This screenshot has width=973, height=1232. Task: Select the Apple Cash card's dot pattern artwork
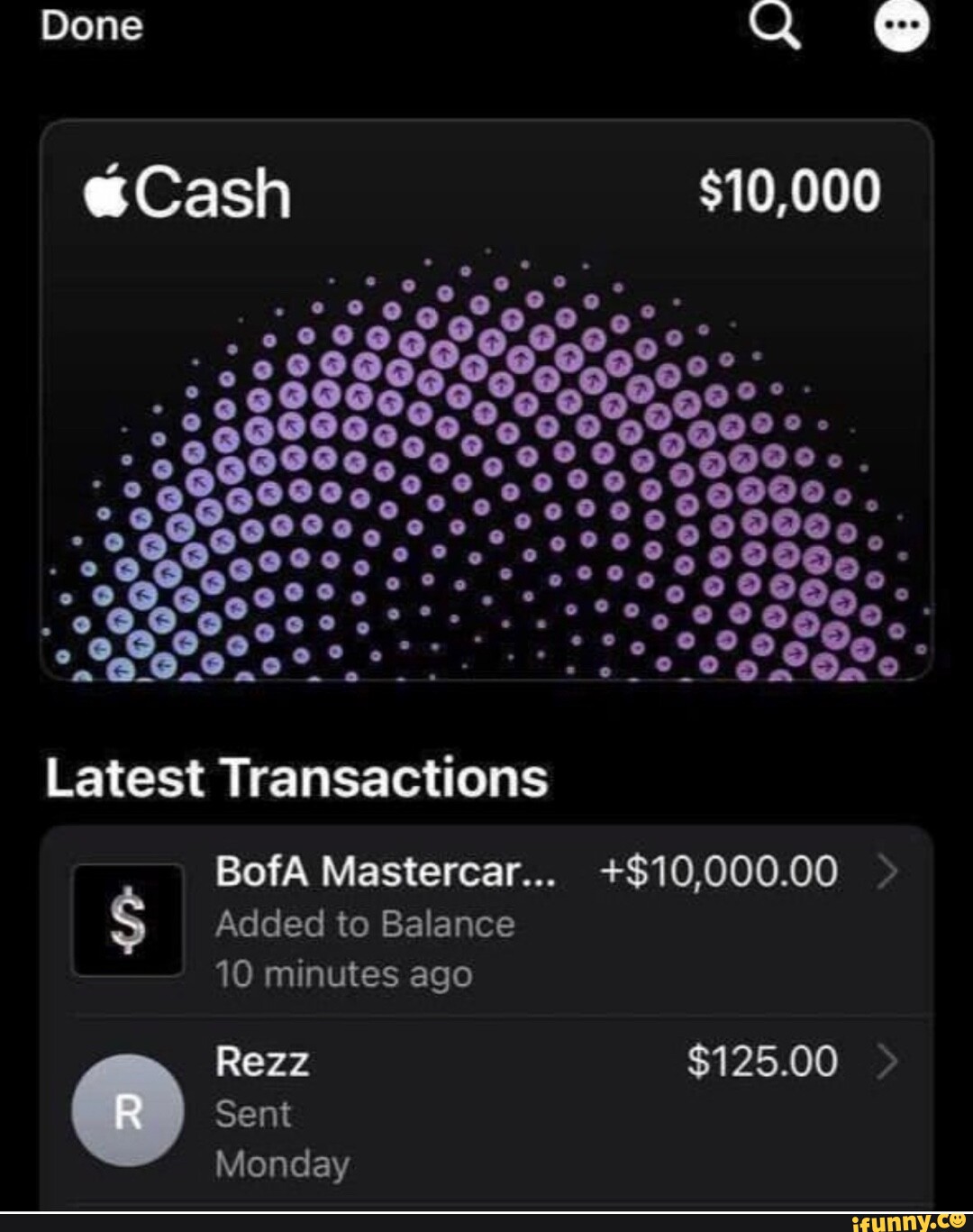[x=486, y=469]
